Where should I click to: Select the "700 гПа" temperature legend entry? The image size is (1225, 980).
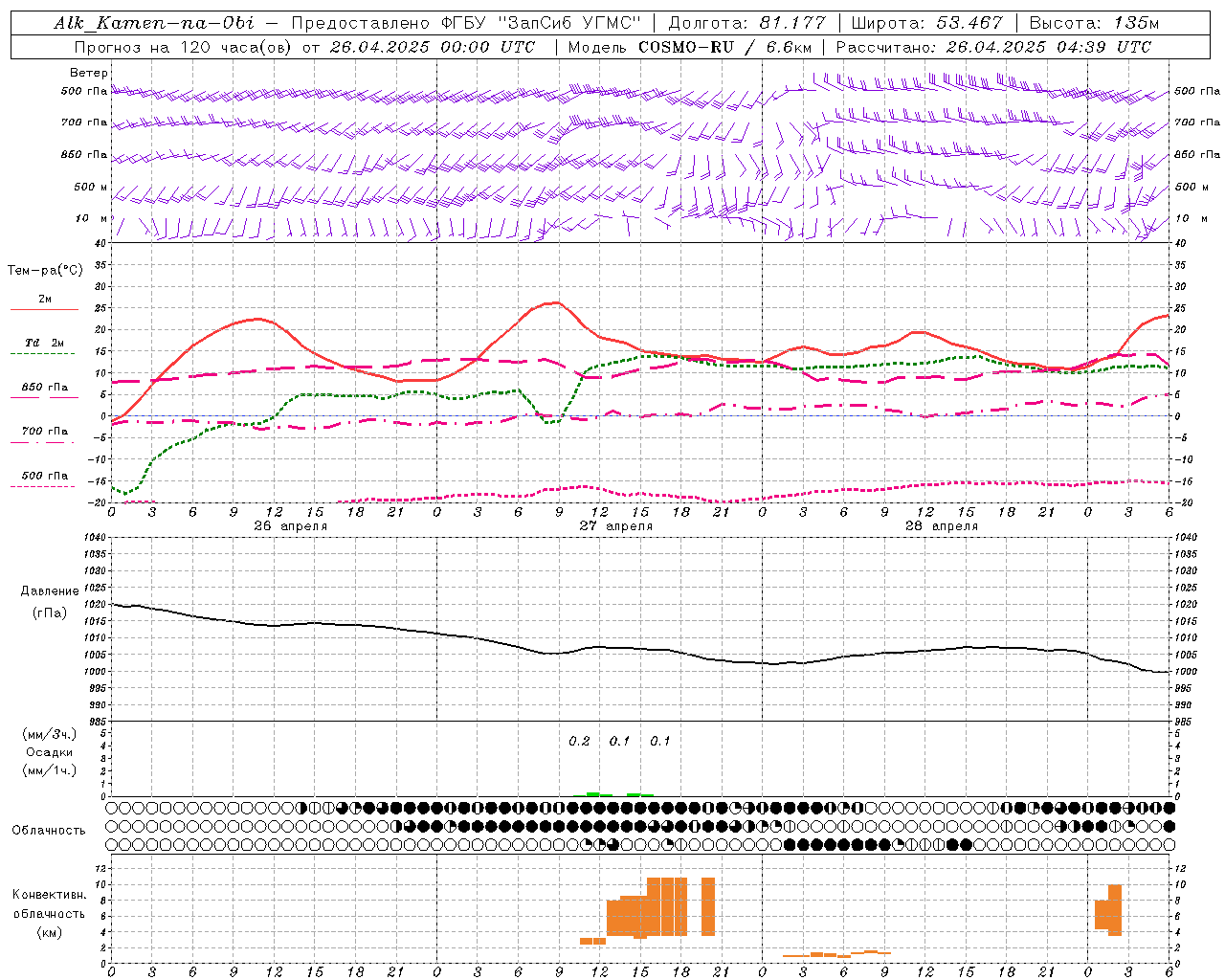coord(45,431)
